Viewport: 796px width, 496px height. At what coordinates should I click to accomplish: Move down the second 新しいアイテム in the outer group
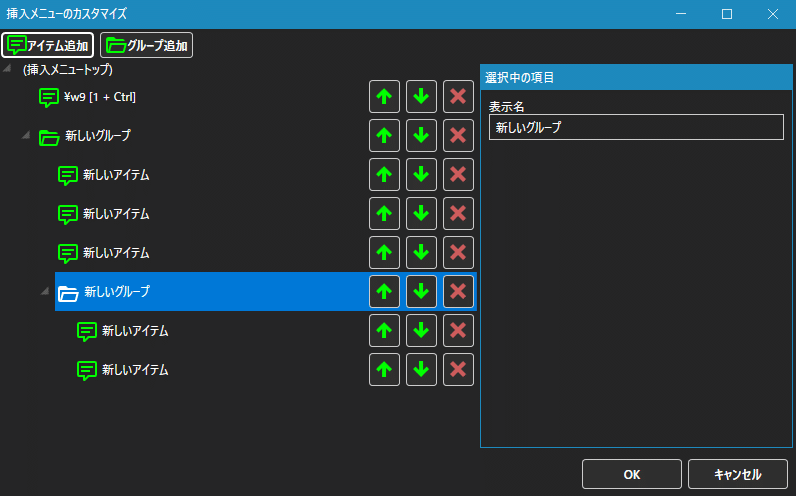point(421,214)
